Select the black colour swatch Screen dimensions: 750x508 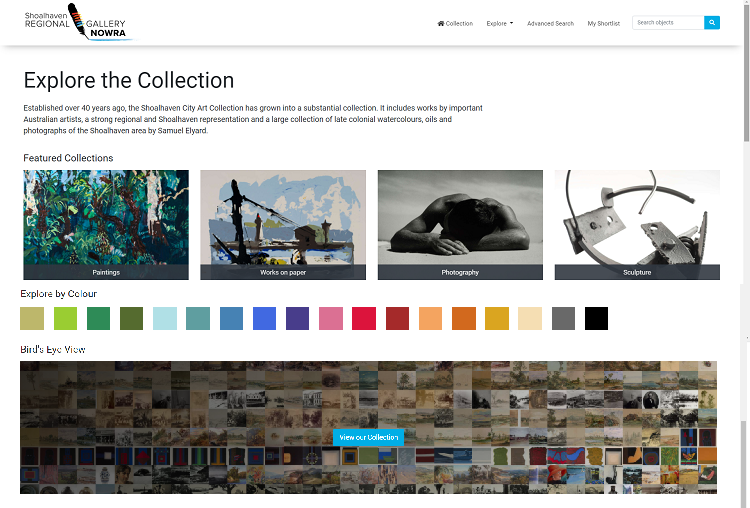(x=596, y=319)
